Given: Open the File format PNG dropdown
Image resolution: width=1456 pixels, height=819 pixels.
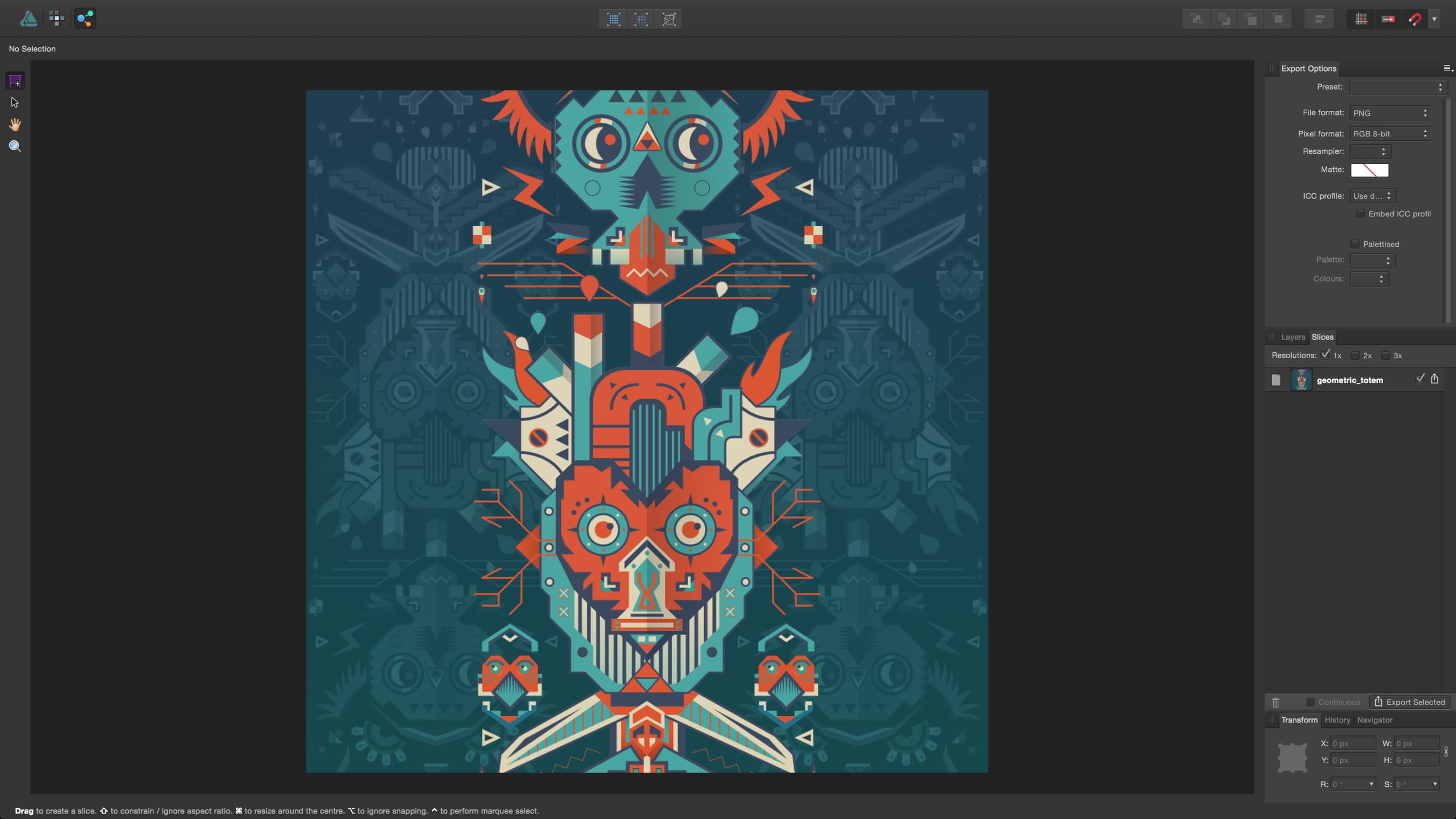Looking at the screenshot, I should (x=1390, y=113).
